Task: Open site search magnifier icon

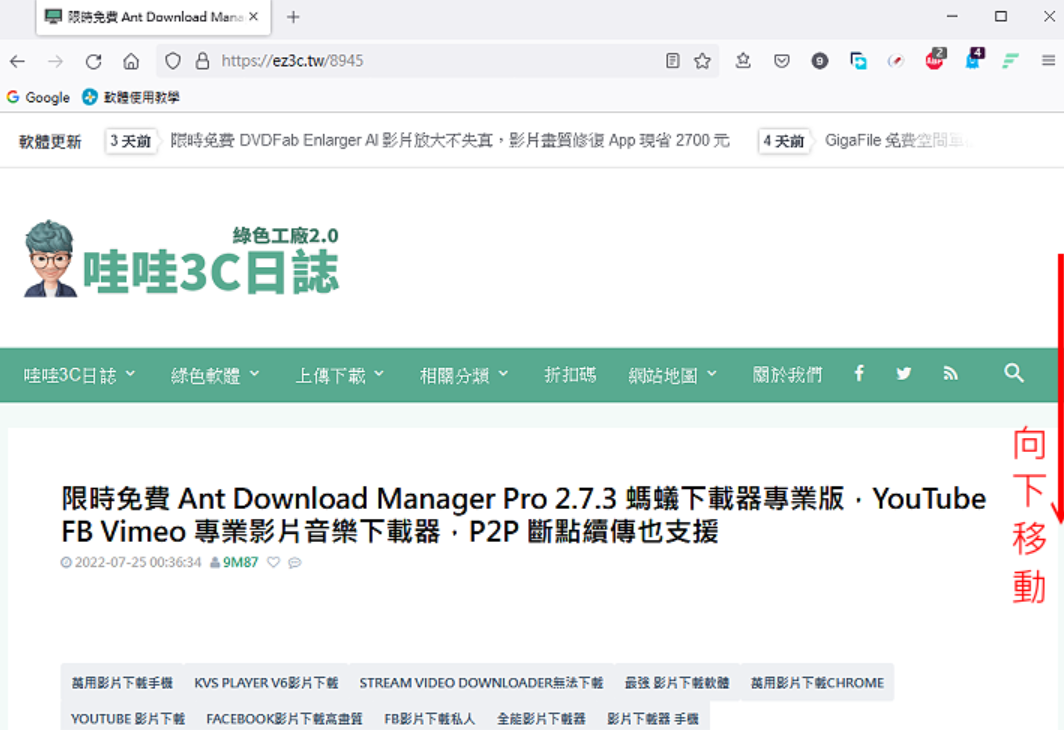Action: coord(1014,373)
